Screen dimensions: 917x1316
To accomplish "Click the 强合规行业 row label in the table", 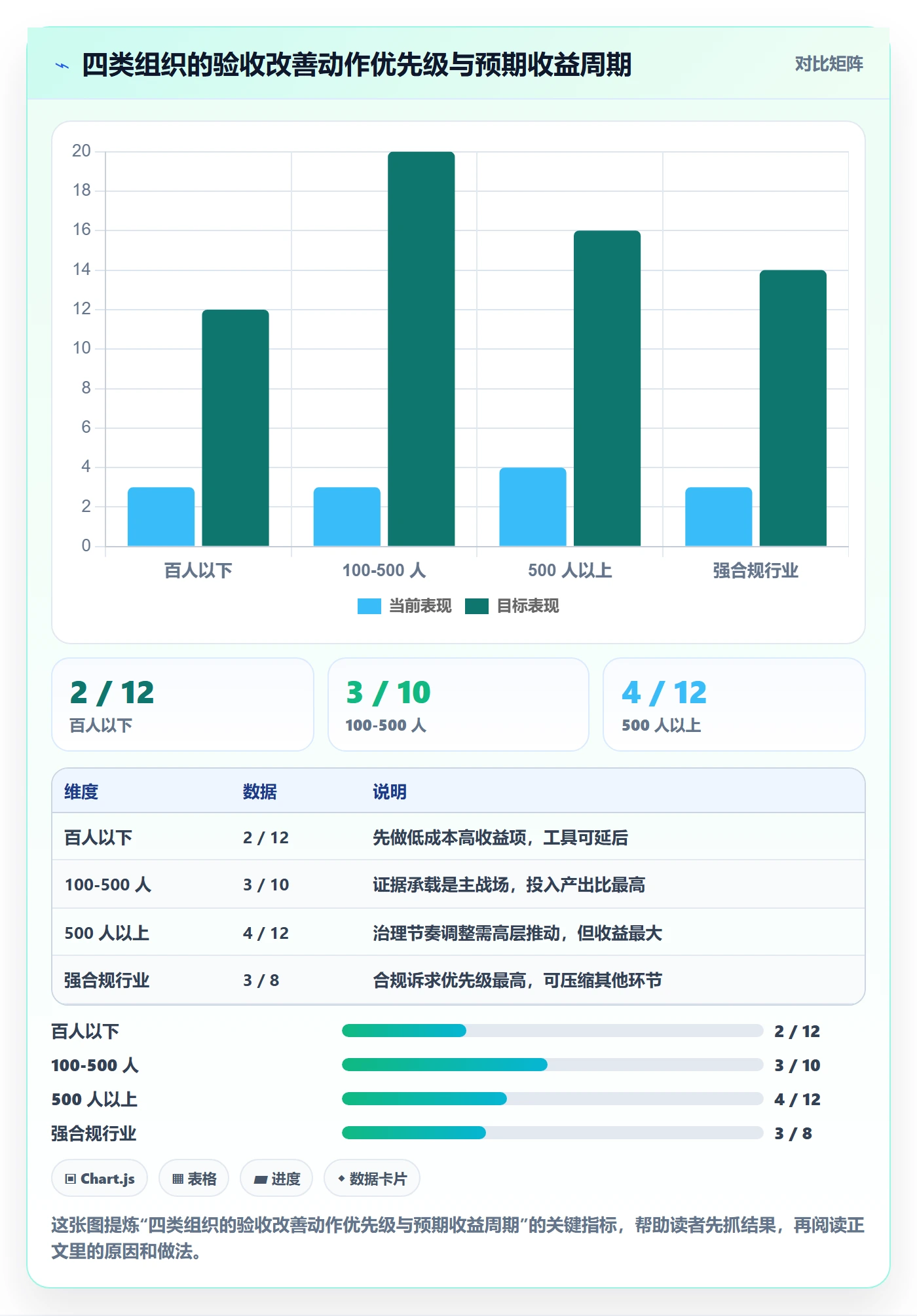I will [x=107, y=980].
